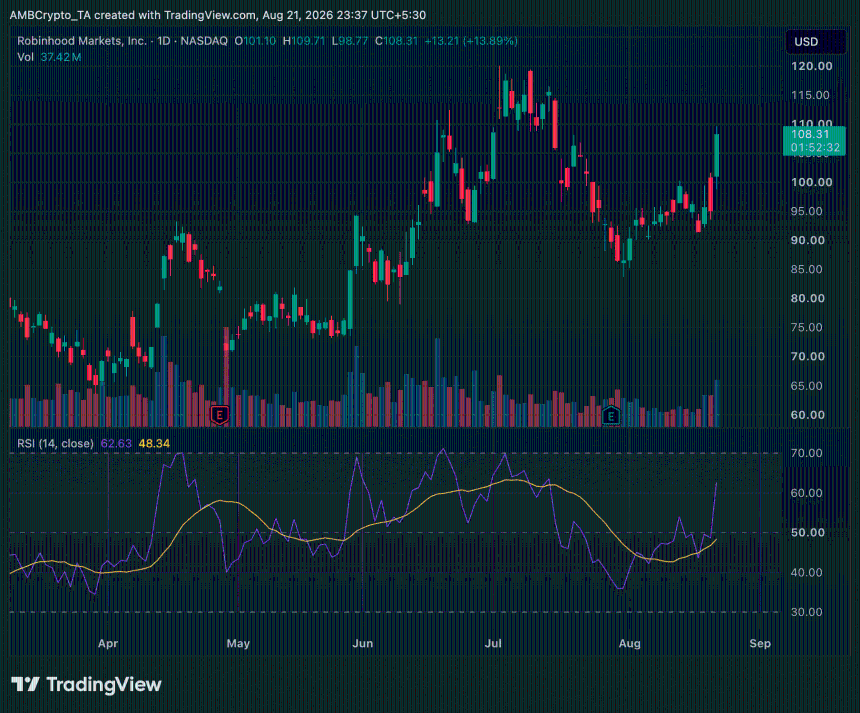Click the RSI 50.00 axis label
Viewport: 860px width, 713px height.
(x=807, y=533)
